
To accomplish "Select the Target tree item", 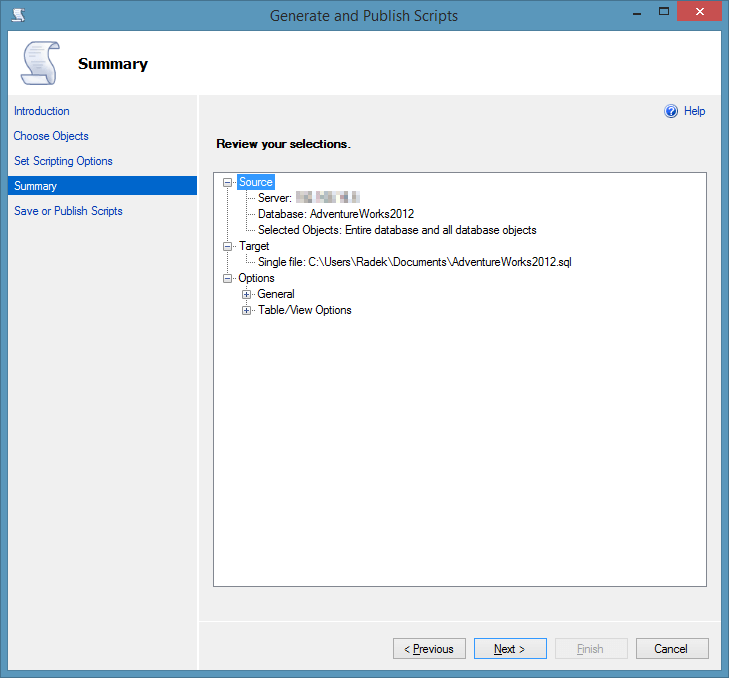I will (x=254, y=246).
